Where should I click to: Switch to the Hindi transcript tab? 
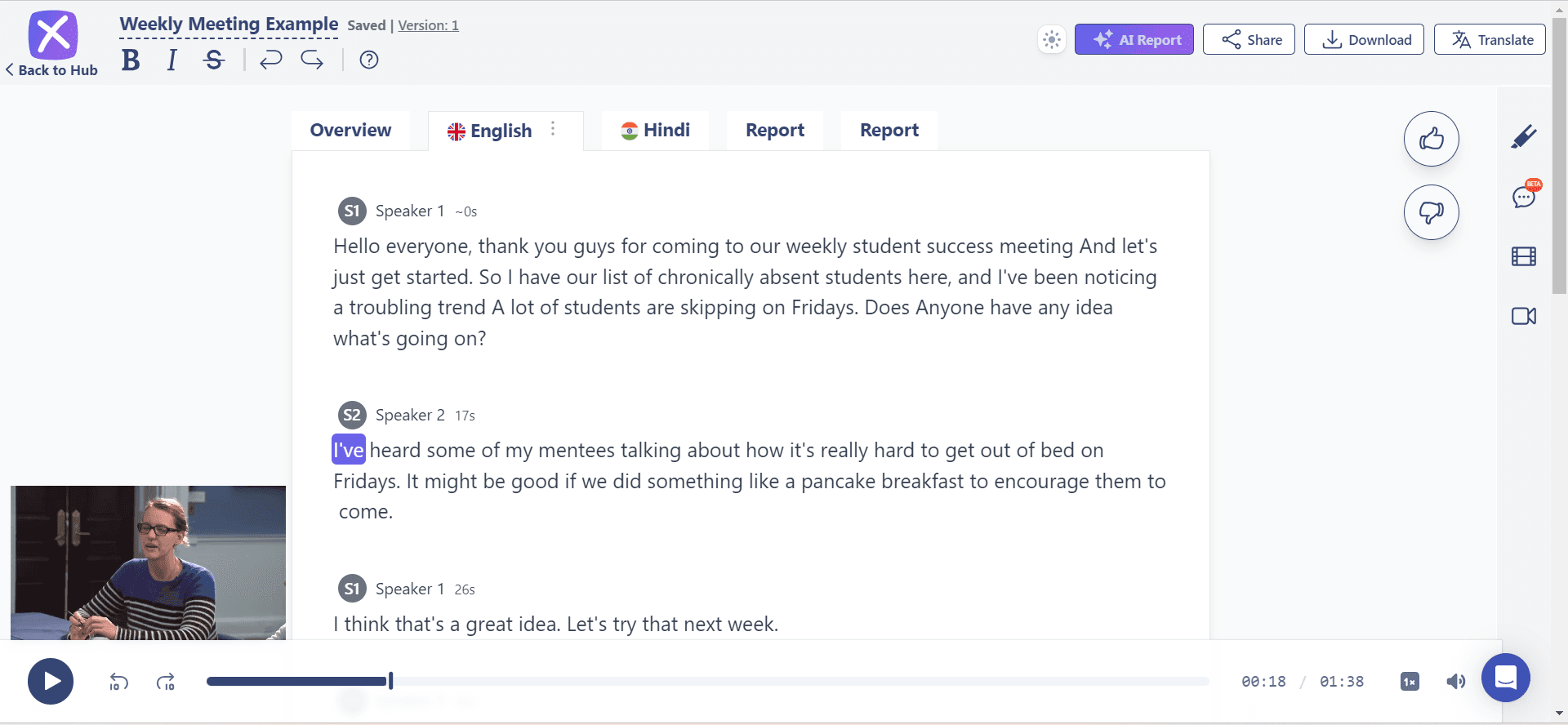655,131
